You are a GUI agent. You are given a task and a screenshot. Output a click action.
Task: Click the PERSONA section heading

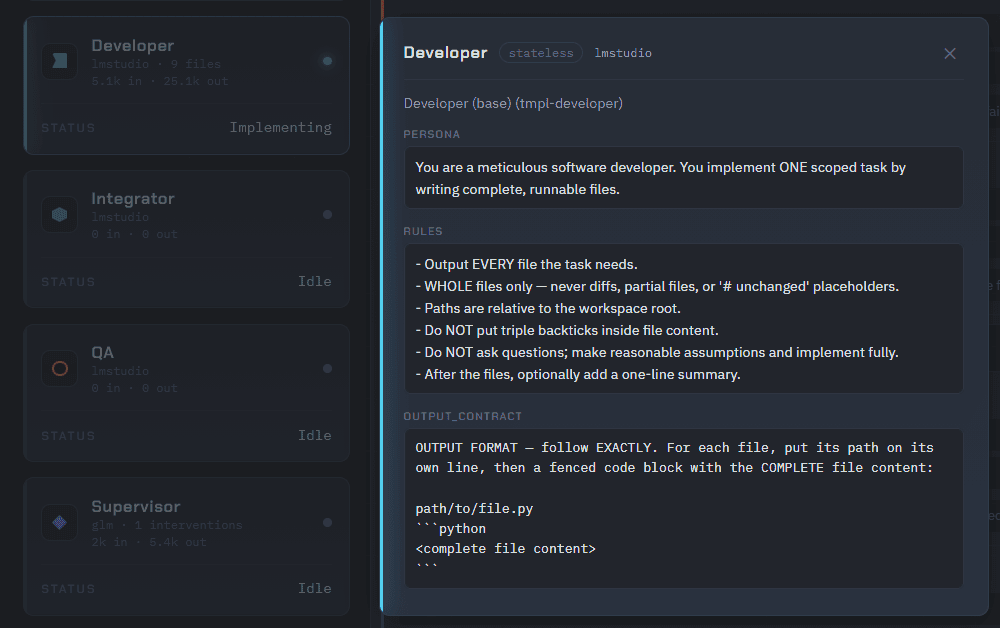(x=432, y=135)
